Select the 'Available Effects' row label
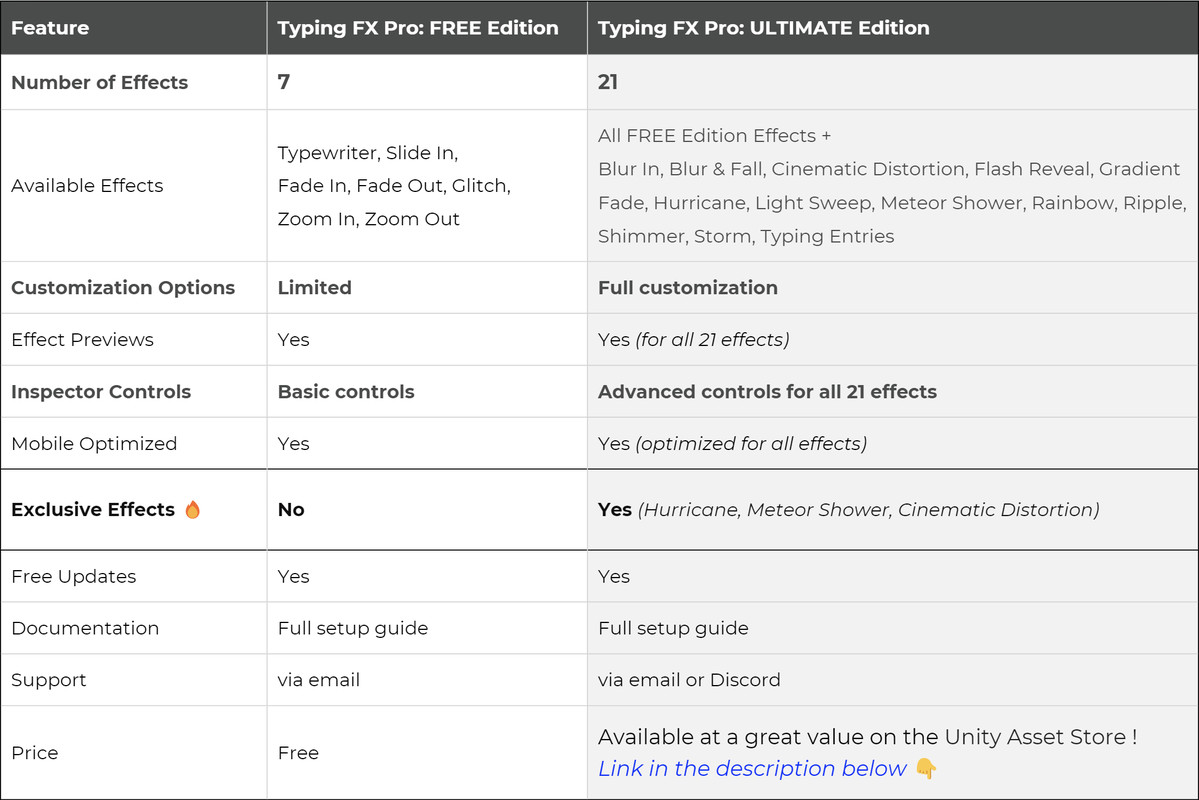This screenshot has height=800, width=1199. [87, 185]
